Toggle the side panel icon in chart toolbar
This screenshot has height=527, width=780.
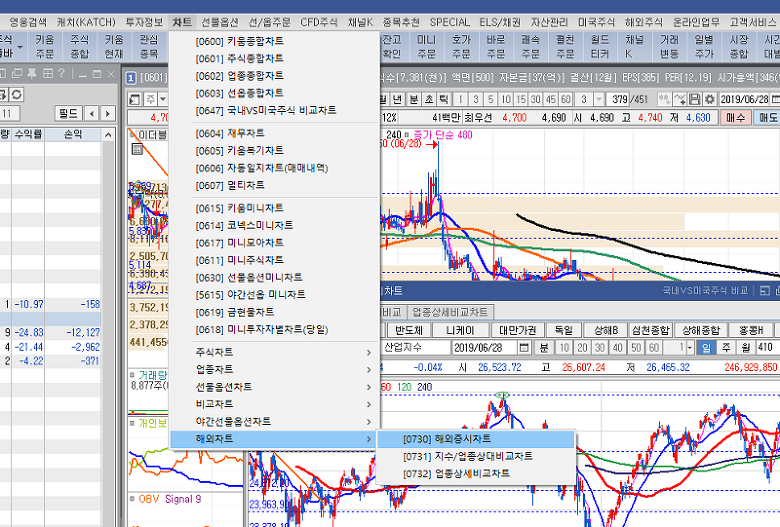(x=134, y=100)
